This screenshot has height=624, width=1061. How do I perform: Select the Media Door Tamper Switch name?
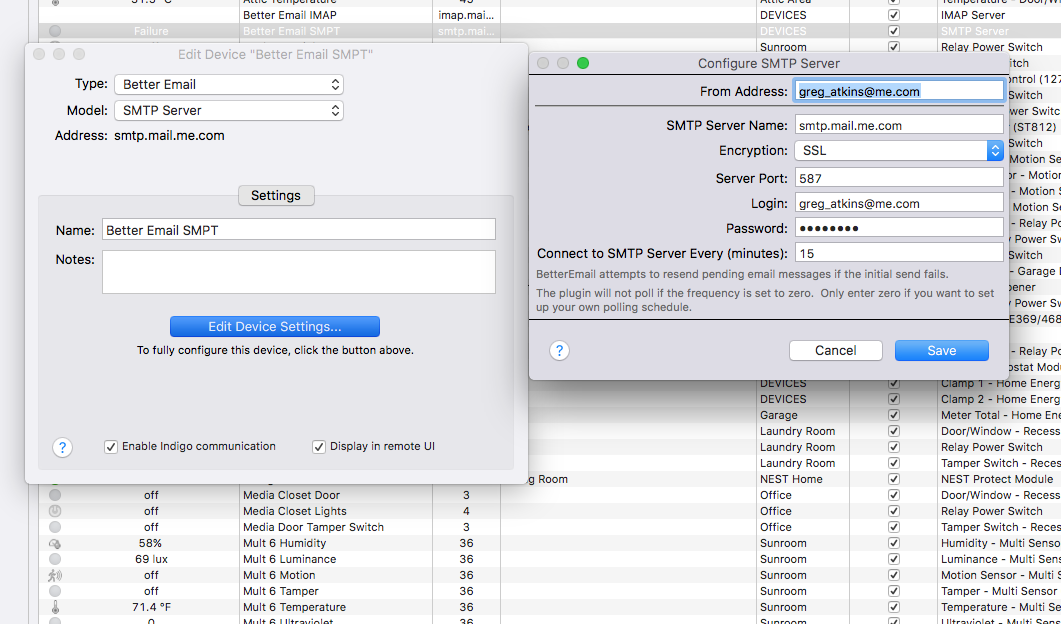[x=313, y=527]
